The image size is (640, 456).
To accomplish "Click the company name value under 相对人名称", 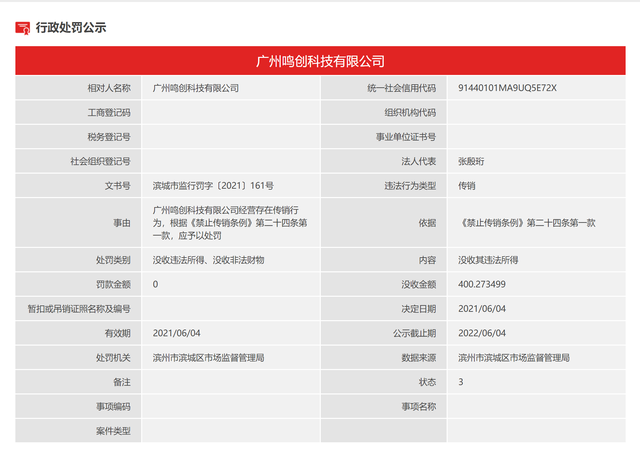I will pyautogui.click(x=196, y=88).
